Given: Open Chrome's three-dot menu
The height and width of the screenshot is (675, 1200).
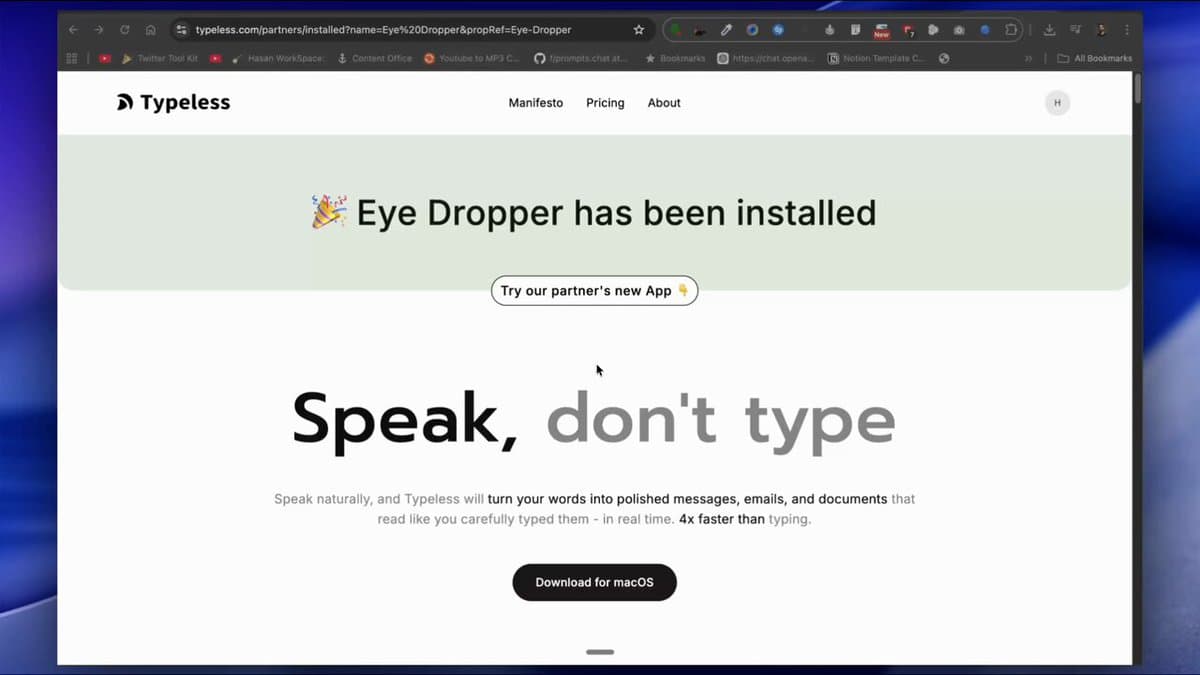Looking at the screenshot, I should point(1126,30).
